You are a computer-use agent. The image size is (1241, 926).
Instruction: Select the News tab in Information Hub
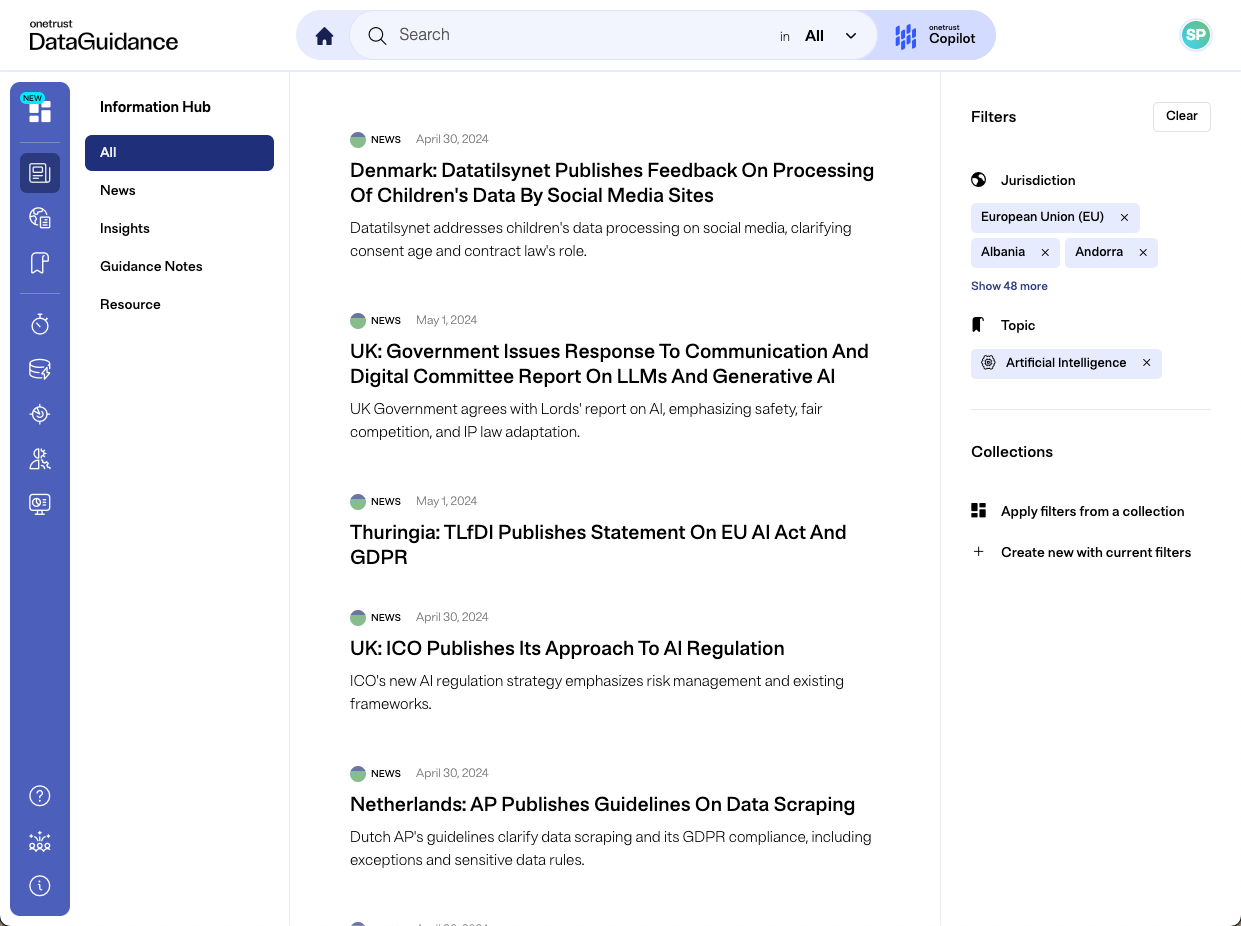pyautogui.click(x=118, y=190)
